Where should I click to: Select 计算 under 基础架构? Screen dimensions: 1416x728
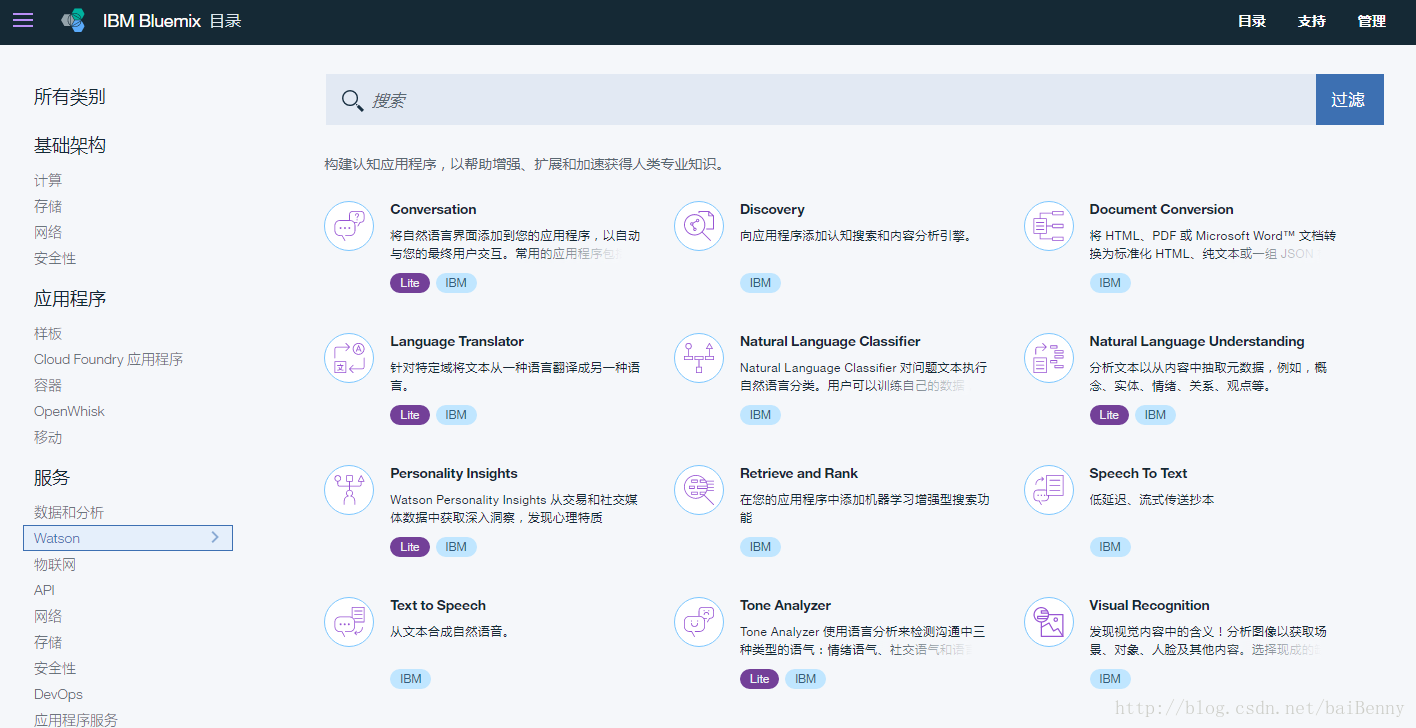[48, 180]
